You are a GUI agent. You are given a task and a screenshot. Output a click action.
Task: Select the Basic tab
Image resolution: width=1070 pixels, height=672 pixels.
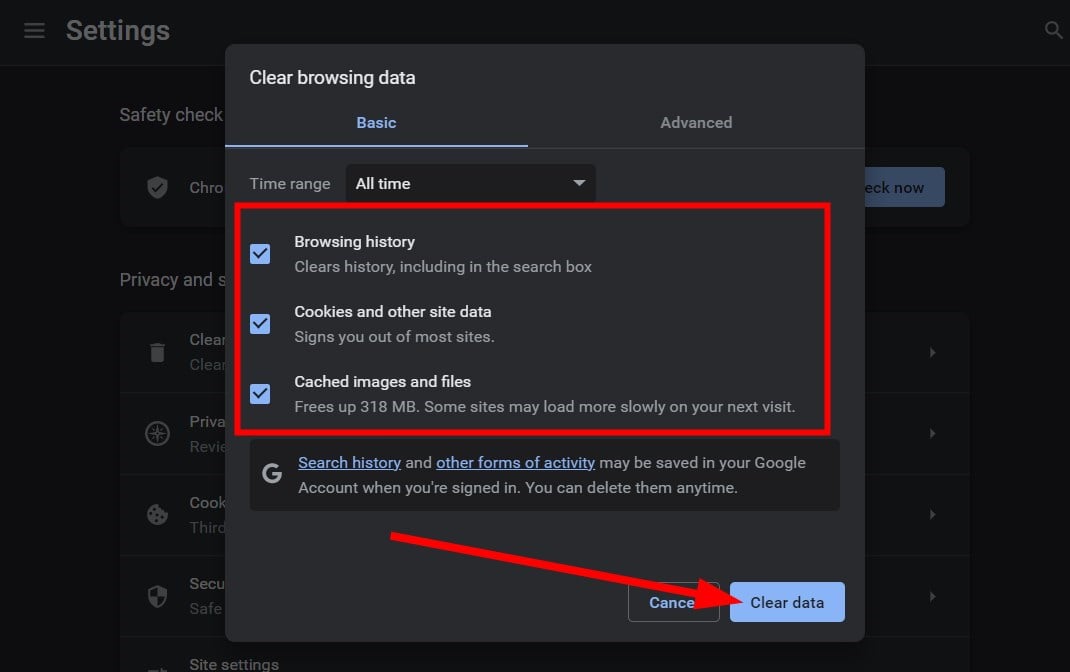click(376, 123)
